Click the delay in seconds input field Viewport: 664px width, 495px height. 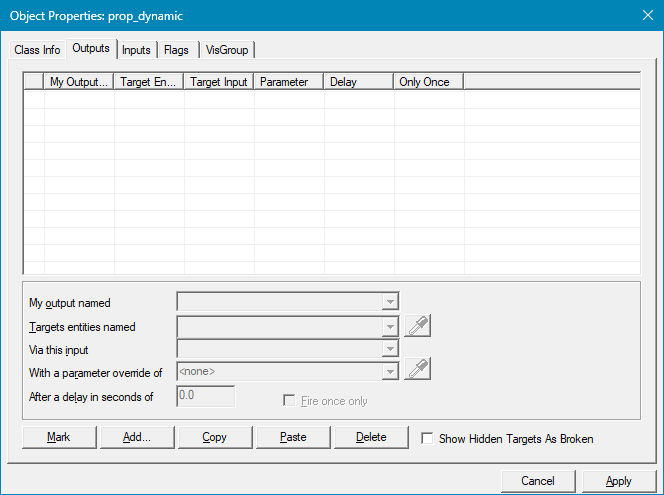coord(205,396)
